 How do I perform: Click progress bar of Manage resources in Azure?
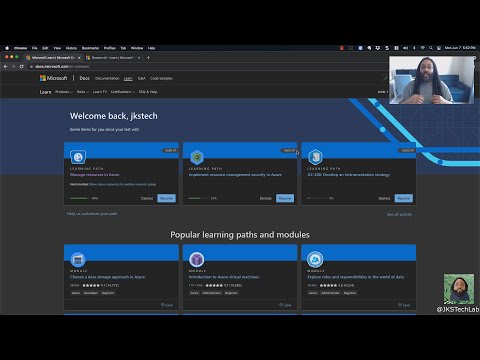point(80,198)
